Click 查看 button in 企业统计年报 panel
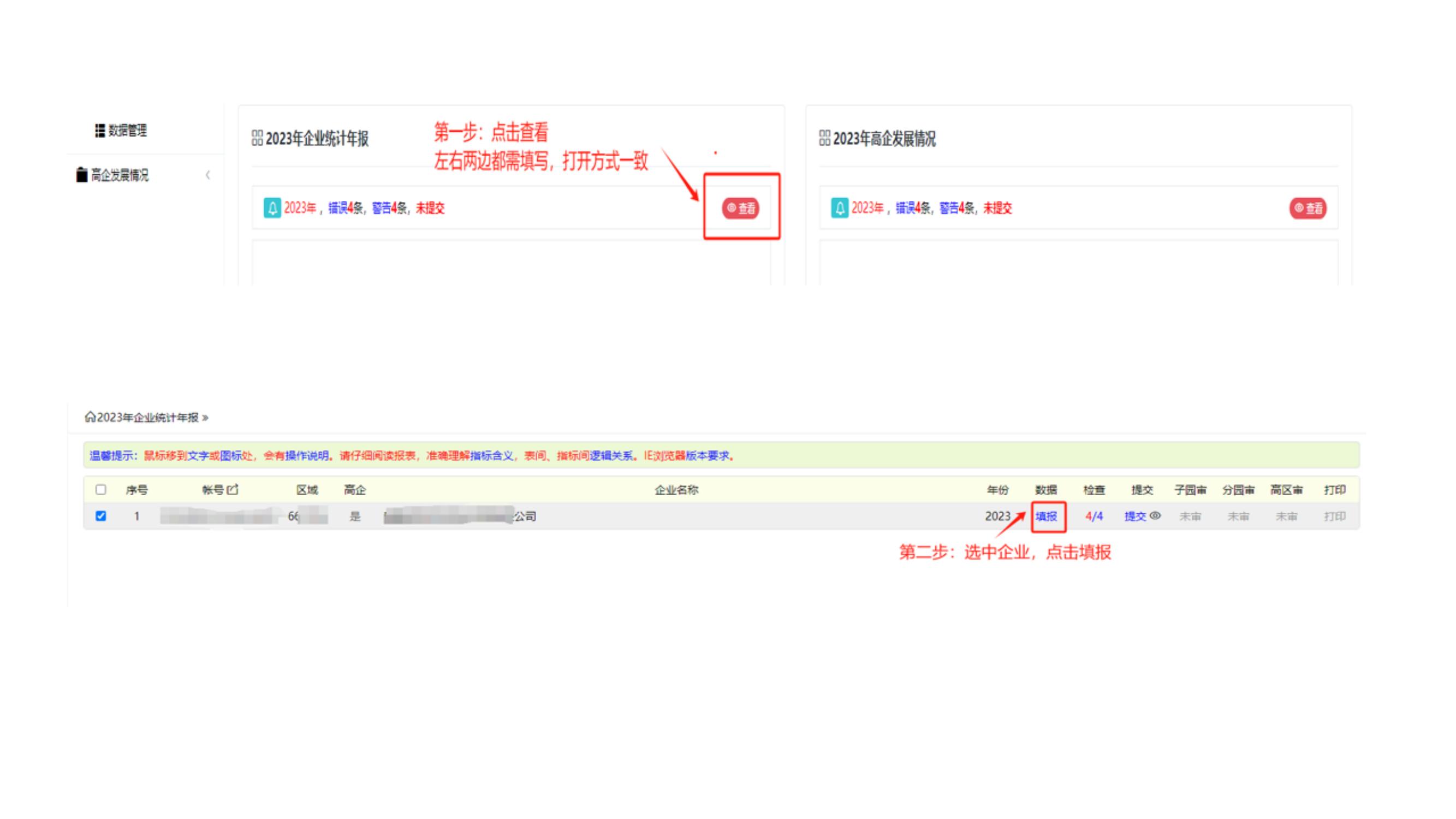 point(740,208)
